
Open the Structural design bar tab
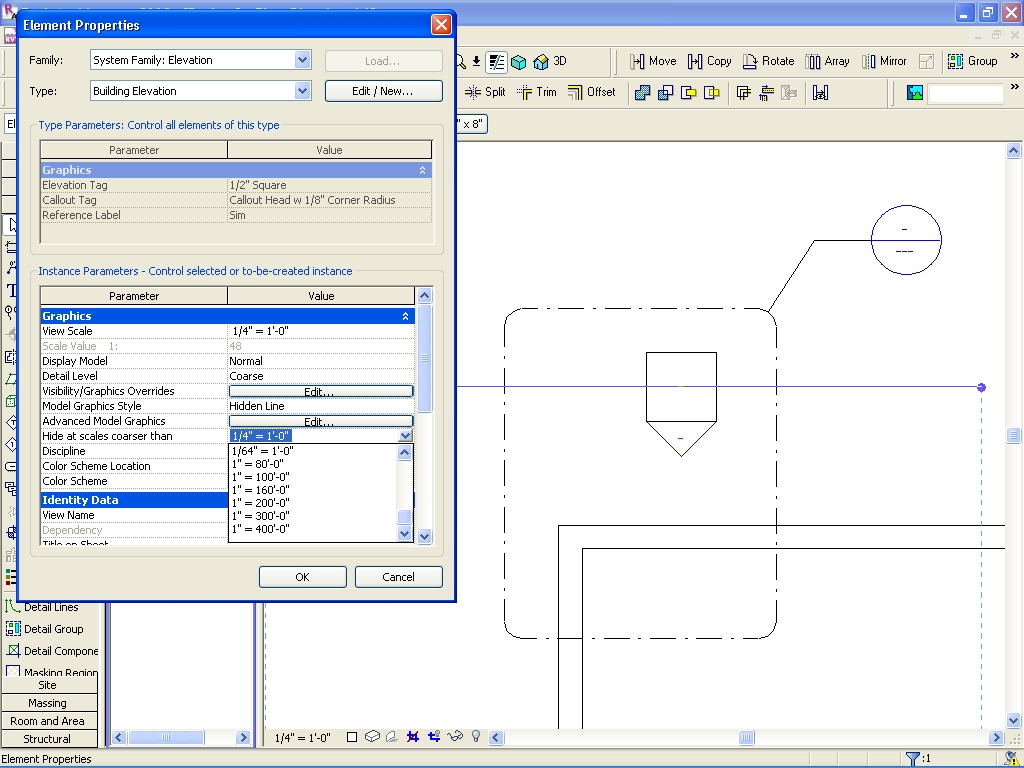coord(48,739)
